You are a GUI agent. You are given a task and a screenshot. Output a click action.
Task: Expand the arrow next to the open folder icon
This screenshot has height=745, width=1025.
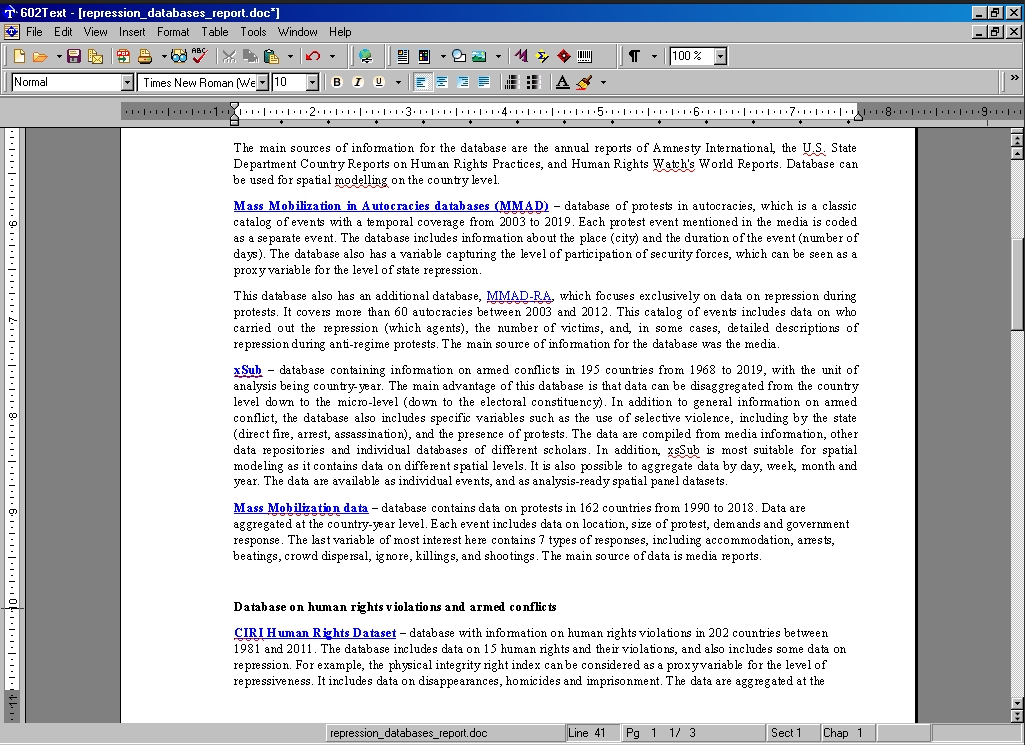pos(58,56)
